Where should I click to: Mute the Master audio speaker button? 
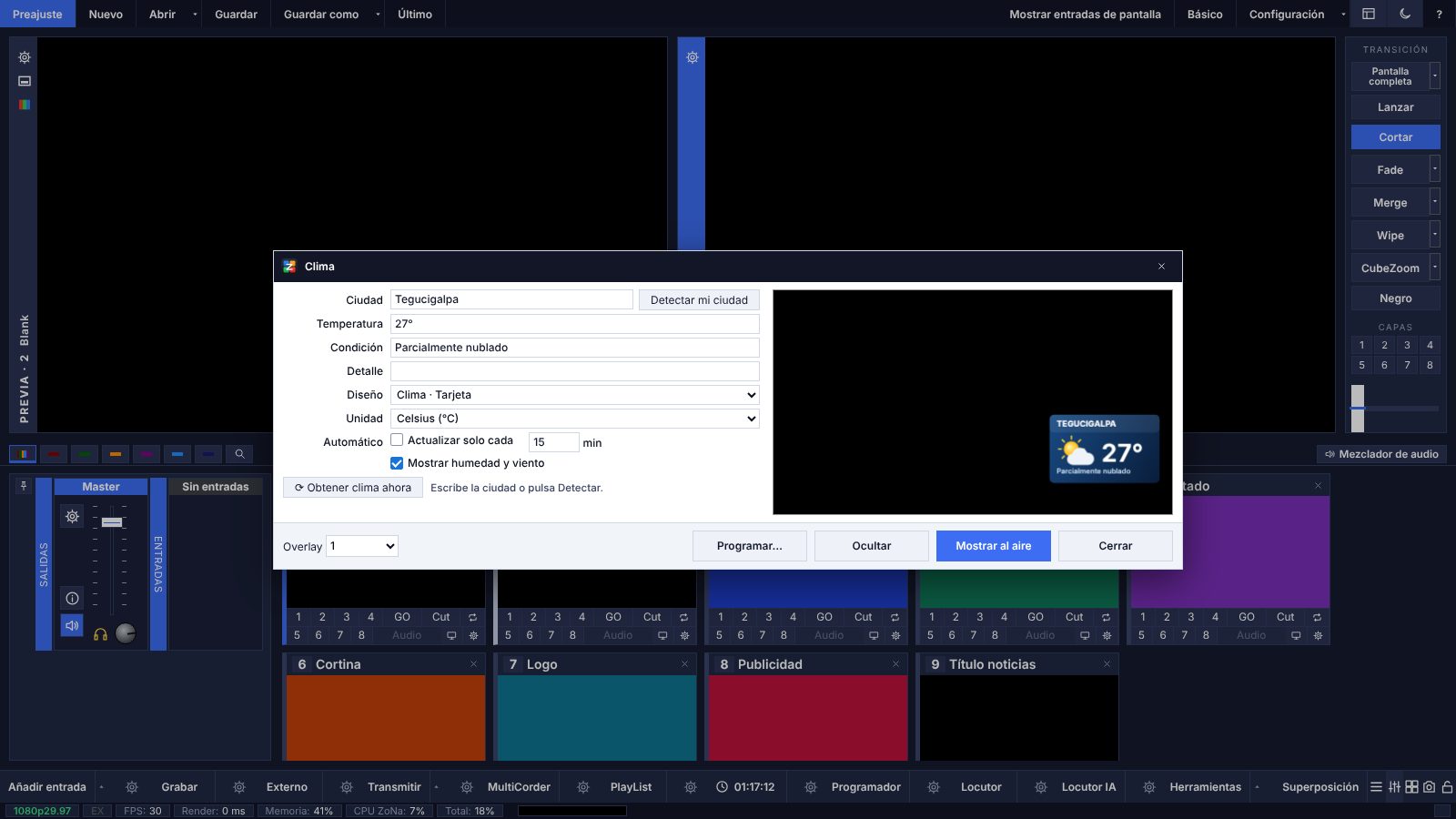pyautogui.click(x=73, y=626)
